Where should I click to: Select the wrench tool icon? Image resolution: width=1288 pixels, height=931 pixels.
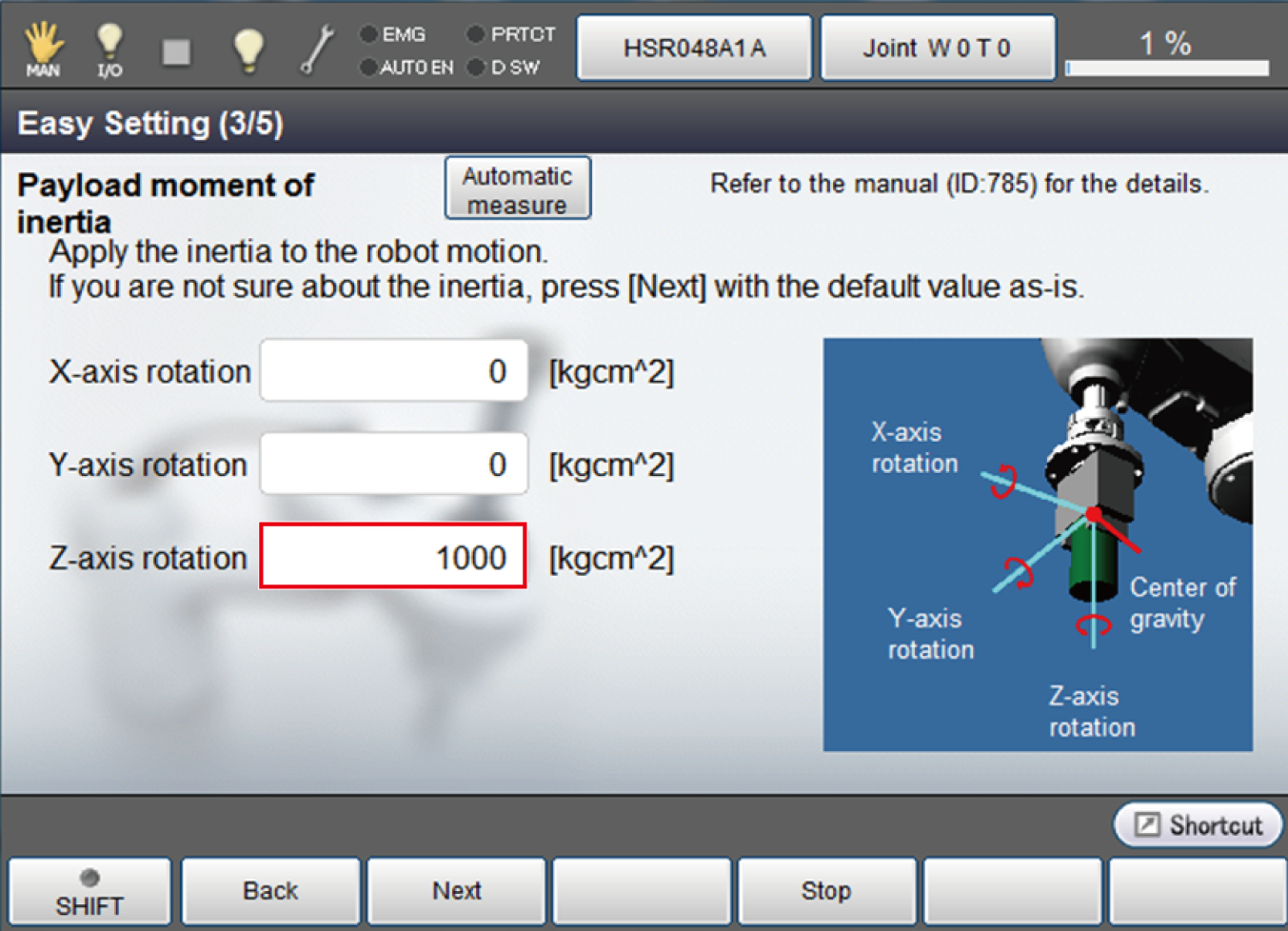[316, 49]
